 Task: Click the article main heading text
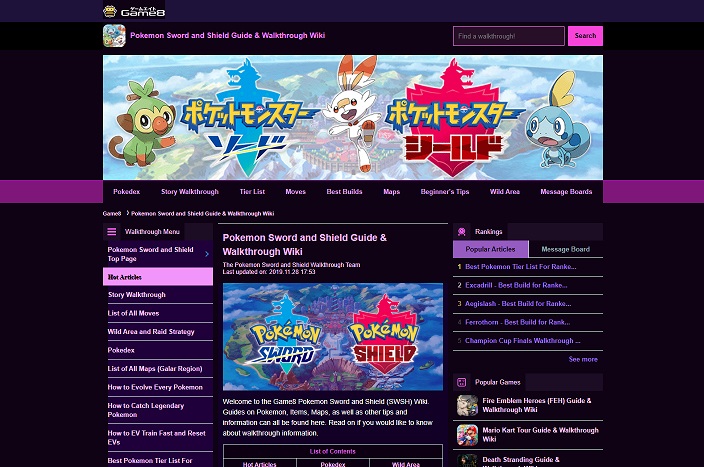tap(304, 245)
